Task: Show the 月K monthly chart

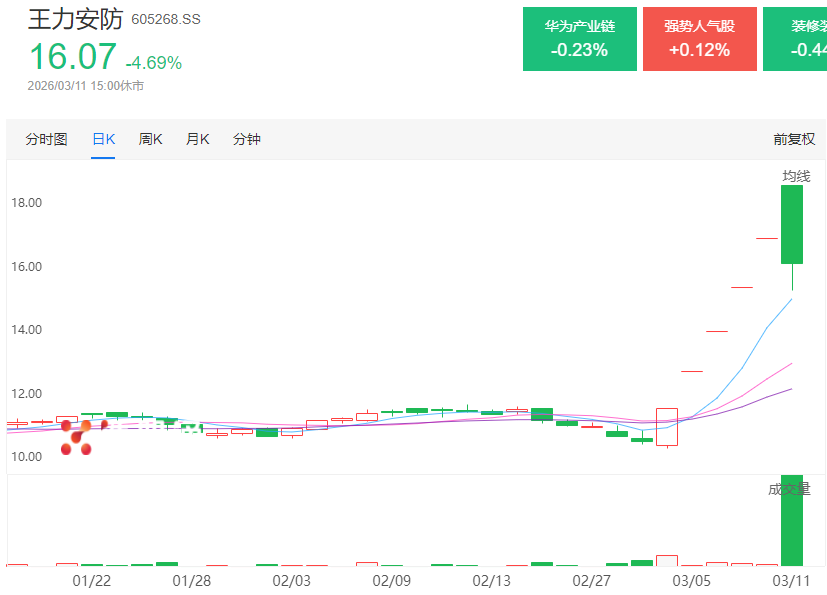Action: [x=197, y=139]
